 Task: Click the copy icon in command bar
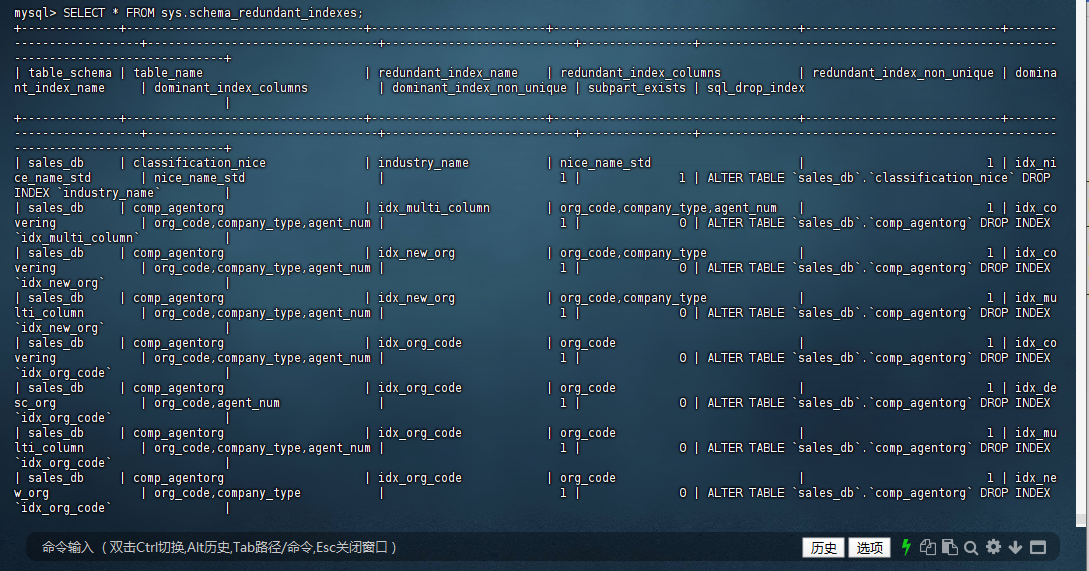tap(928, 547)
